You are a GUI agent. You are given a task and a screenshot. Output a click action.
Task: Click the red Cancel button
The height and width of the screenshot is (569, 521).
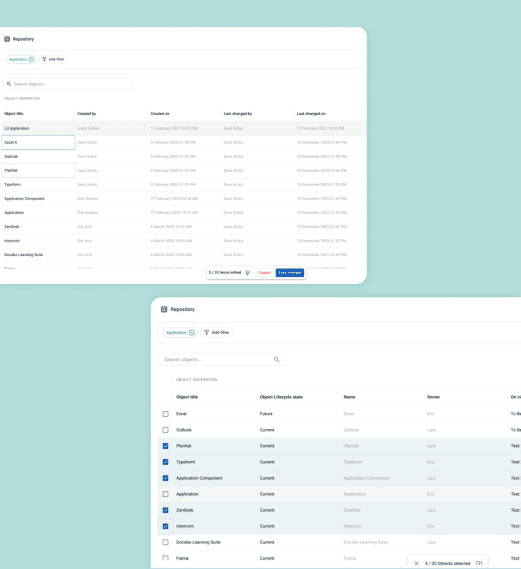[265, 273]
